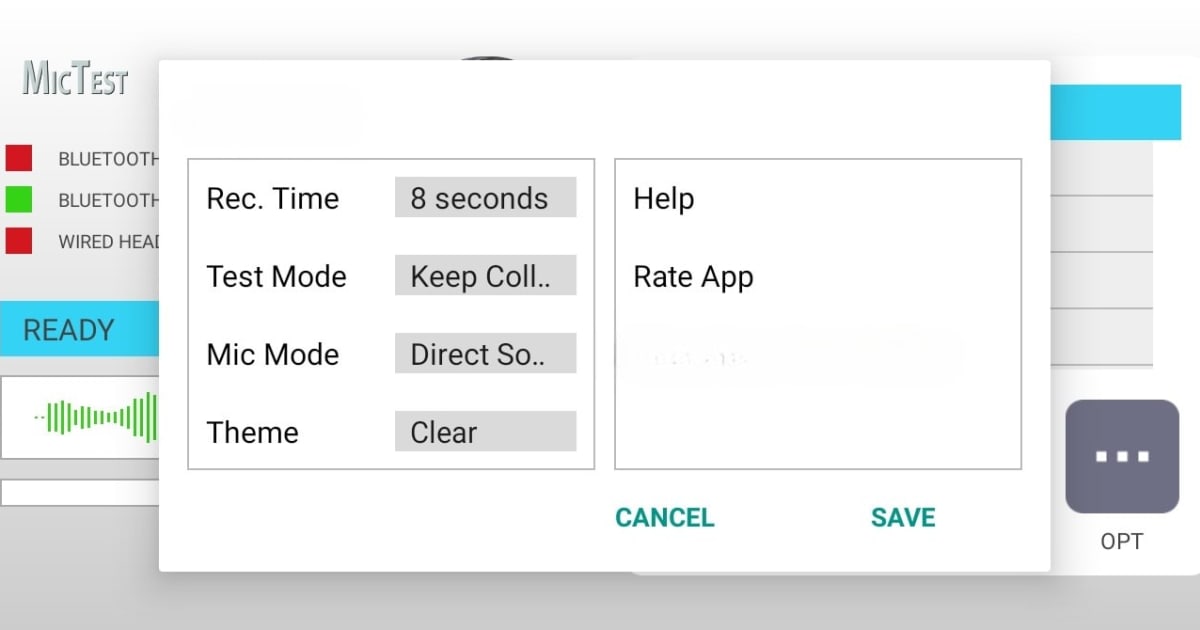
Task: Click the green audio waveform display
Action: 97,417
